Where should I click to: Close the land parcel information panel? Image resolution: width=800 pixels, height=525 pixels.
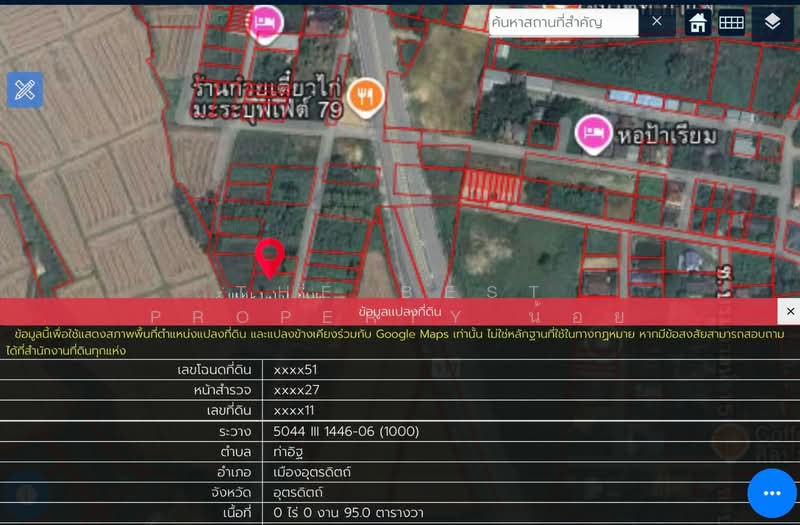pyautogui.click(x=790, y=312)
